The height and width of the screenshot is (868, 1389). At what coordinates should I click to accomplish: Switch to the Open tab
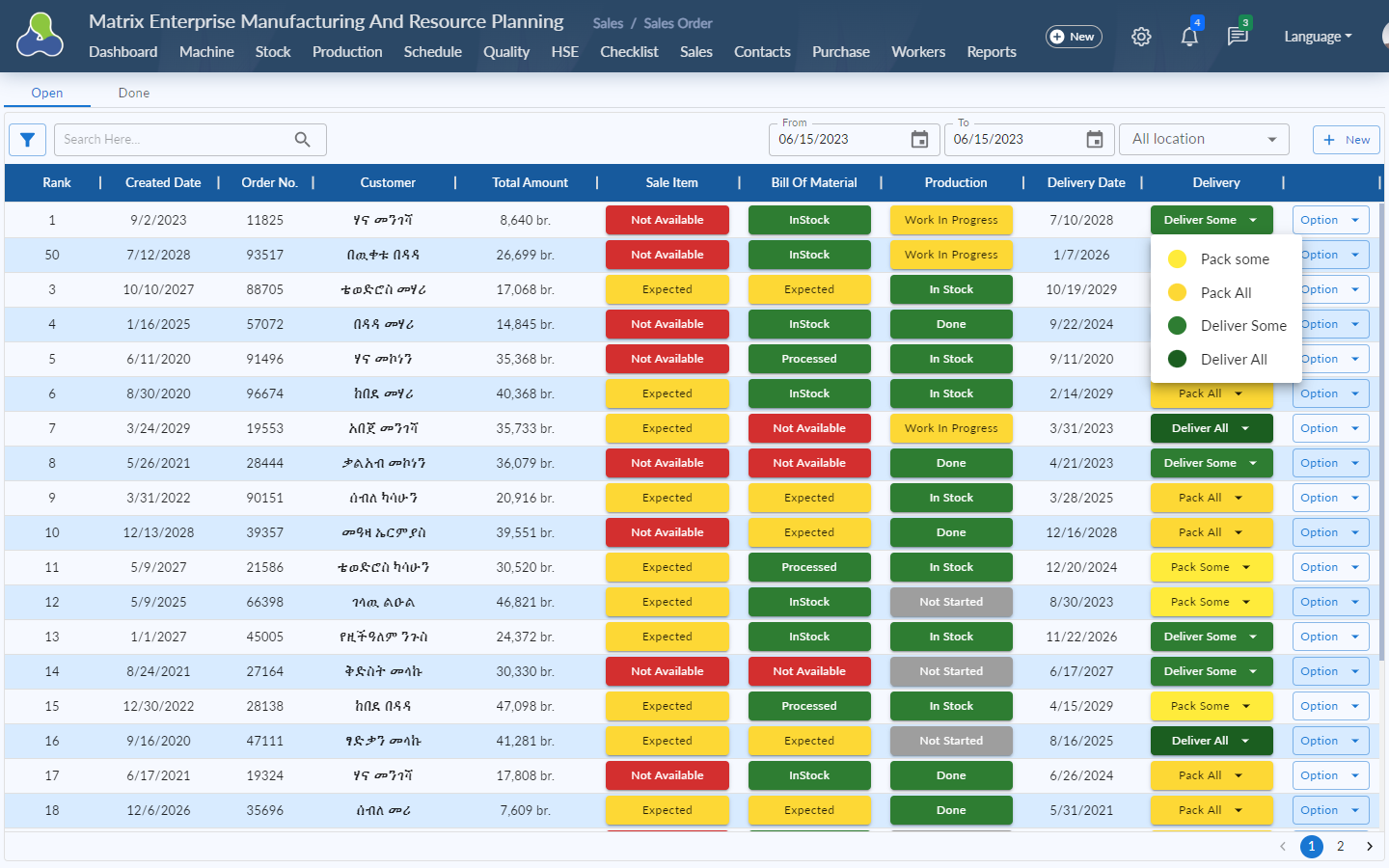point(47,93)
